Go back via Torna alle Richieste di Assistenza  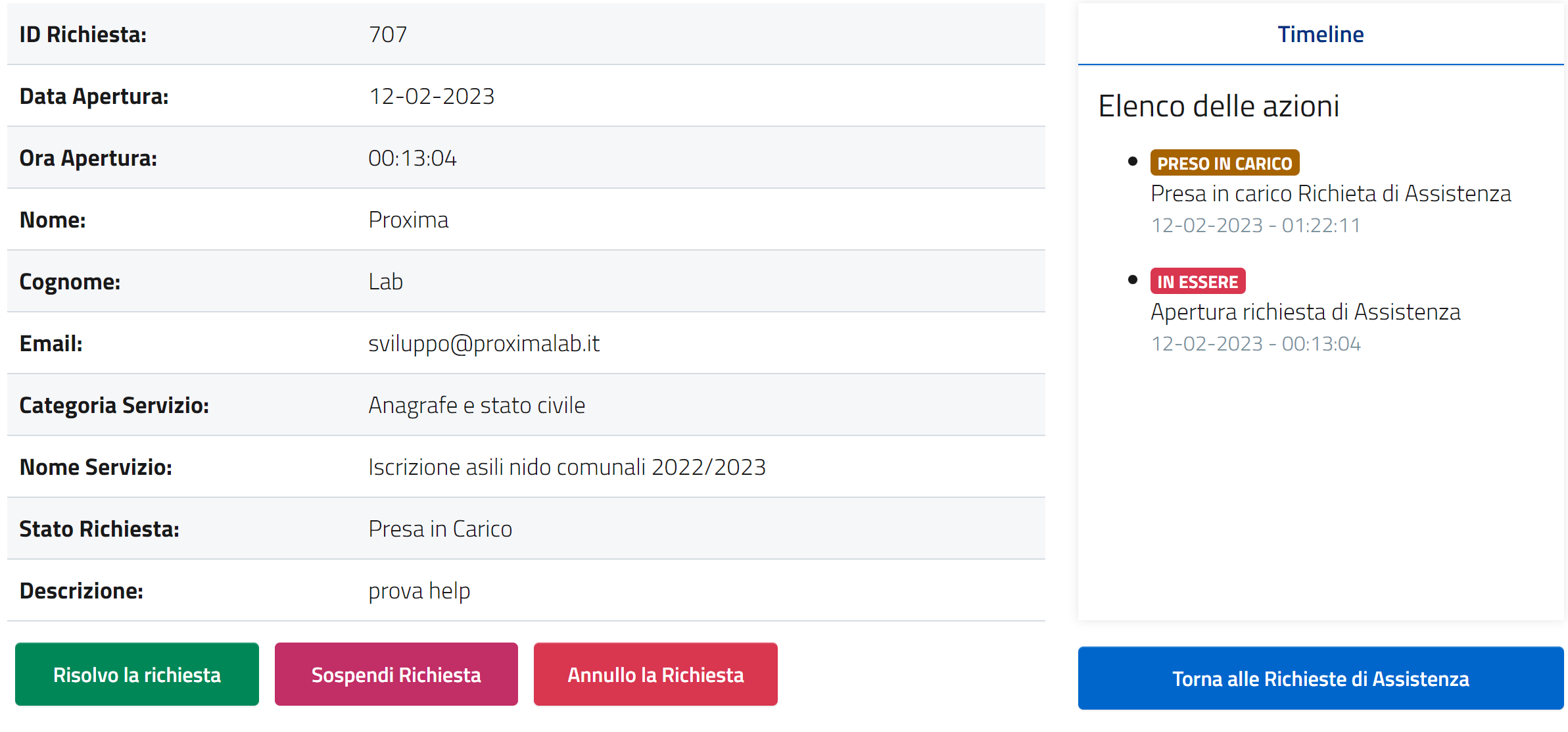coord(1320,679)
